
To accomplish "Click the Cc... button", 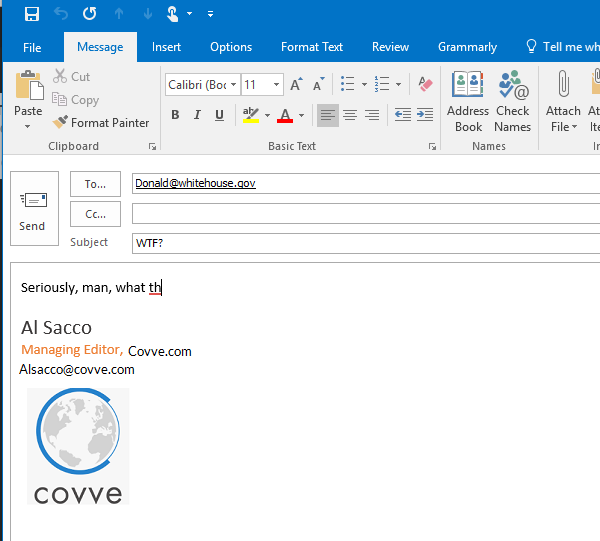I will coord(95,214).
